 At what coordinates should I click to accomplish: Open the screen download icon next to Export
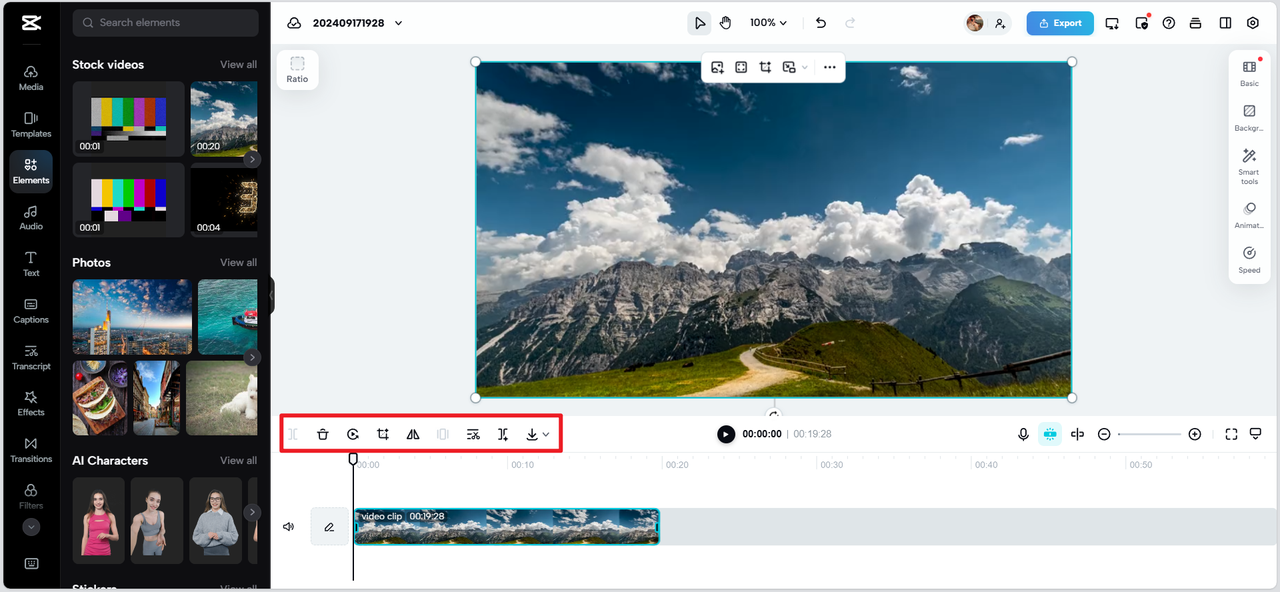(x=1112, y=23)
